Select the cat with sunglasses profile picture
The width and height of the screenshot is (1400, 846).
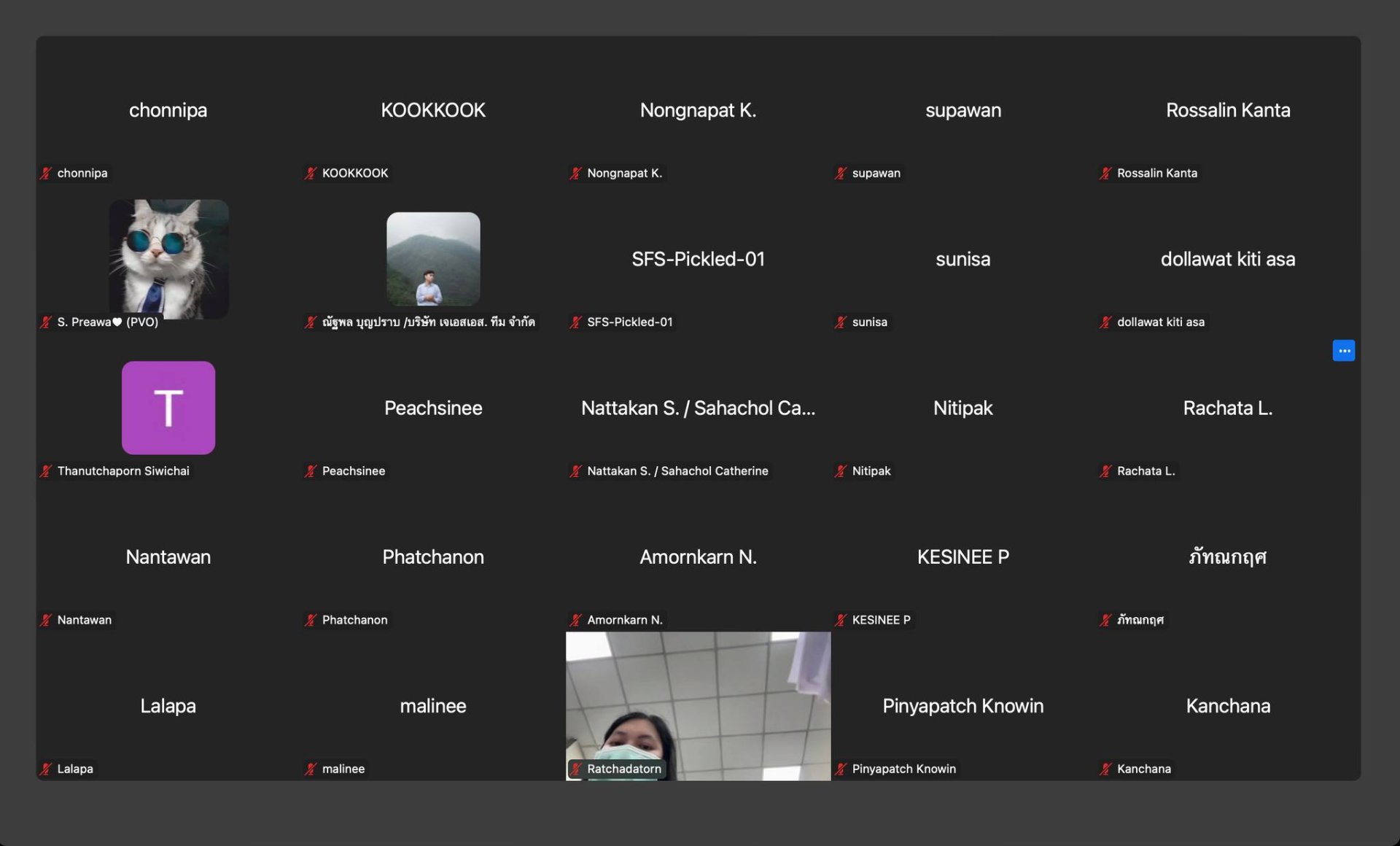pos(168,259)
